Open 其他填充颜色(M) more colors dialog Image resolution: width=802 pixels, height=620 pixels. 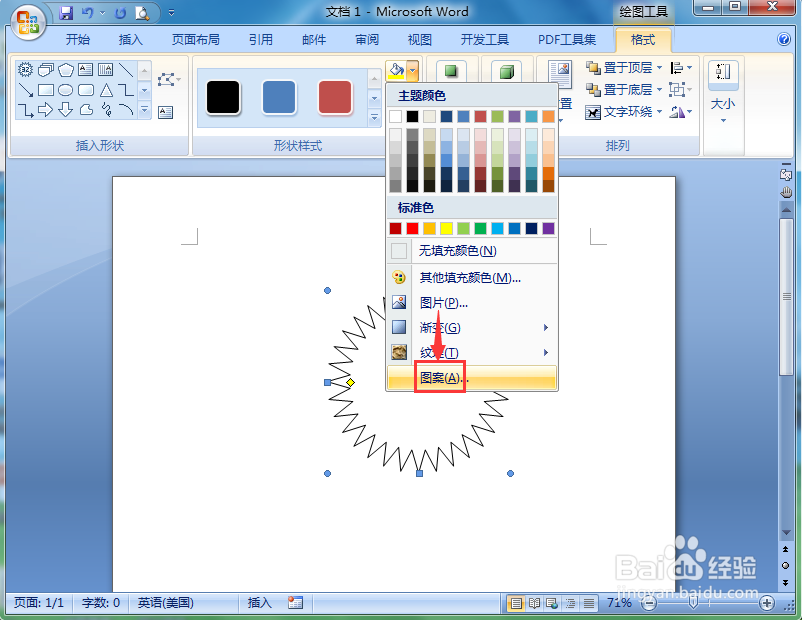472,277
